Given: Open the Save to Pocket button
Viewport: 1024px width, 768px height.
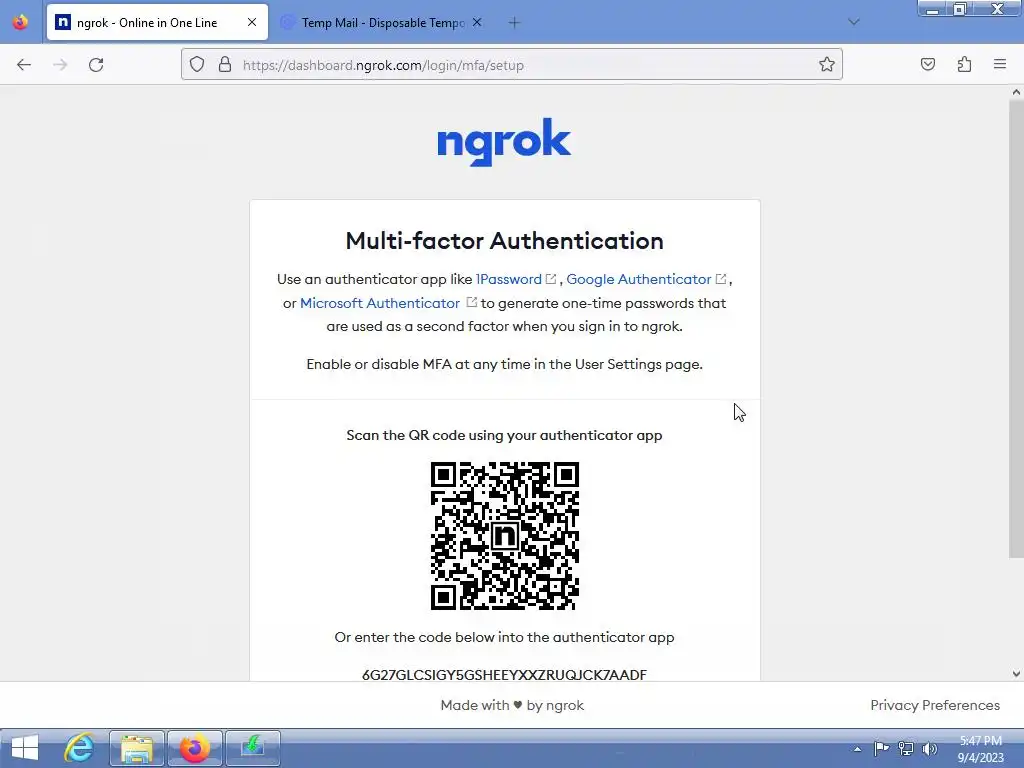Looking at the screenshot, I should click(x=928, y=64).
